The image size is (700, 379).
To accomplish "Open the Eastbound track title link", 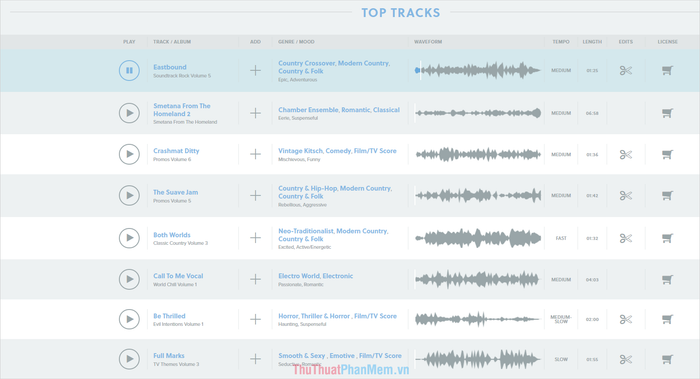I will 170,67.
